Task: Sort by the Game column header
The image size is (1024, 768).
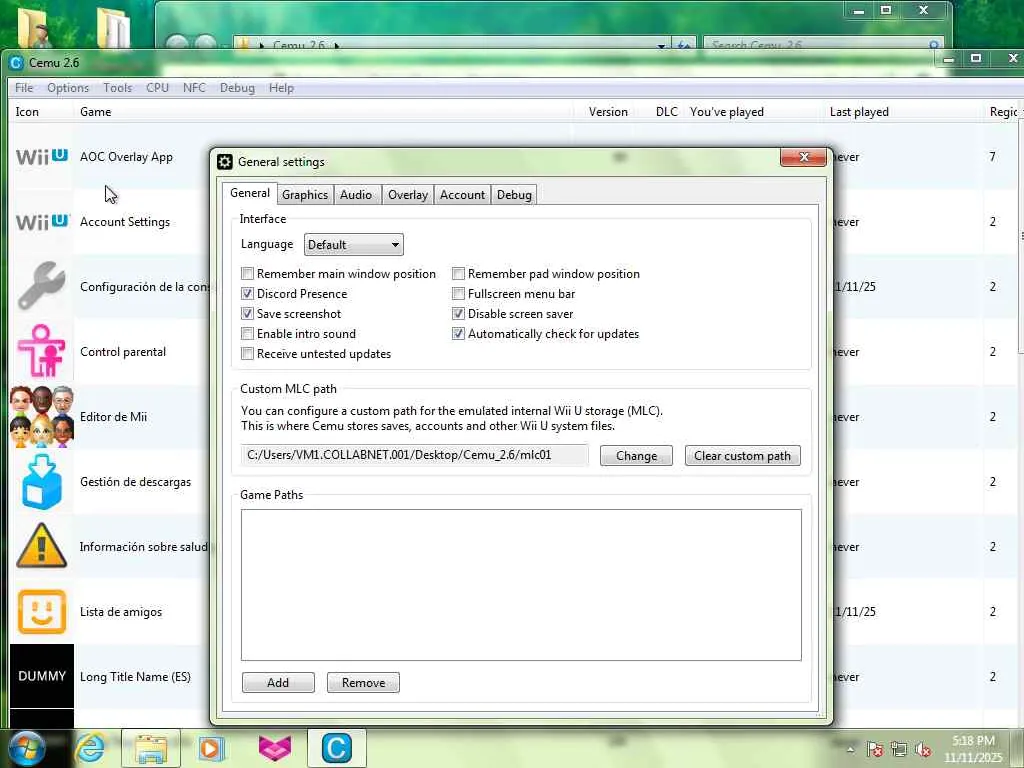Action: click(323, 112)
